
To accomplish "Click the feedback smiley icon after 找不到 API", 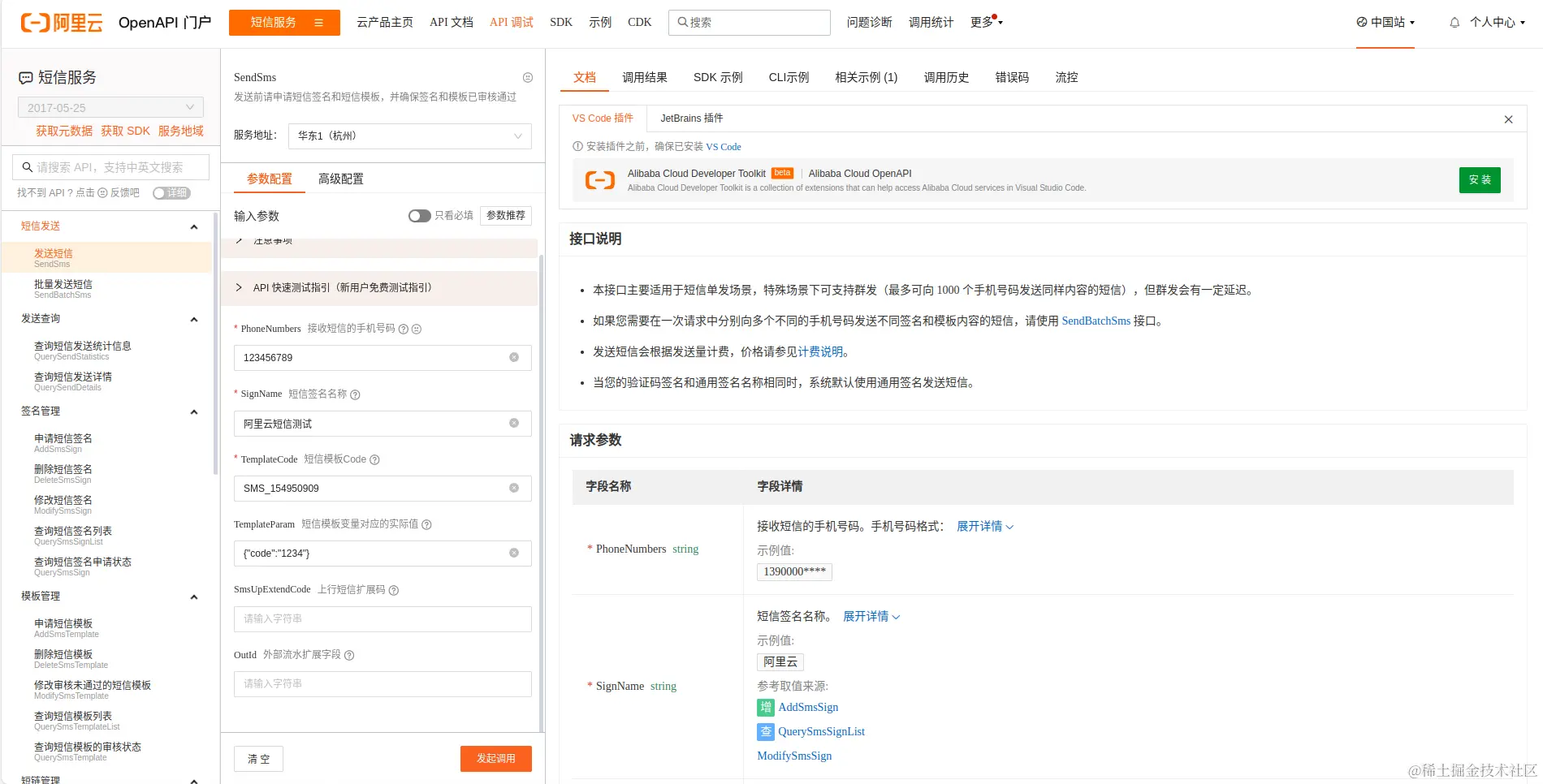I will (x=102, y=193).
